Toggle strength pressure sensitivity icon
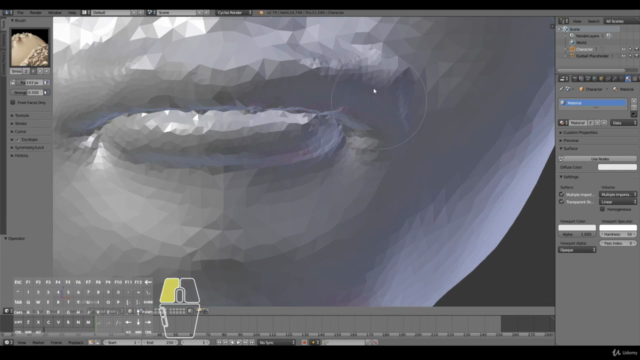Image resolution: width=640 pixels, height=360 pixels. point(47,93)
